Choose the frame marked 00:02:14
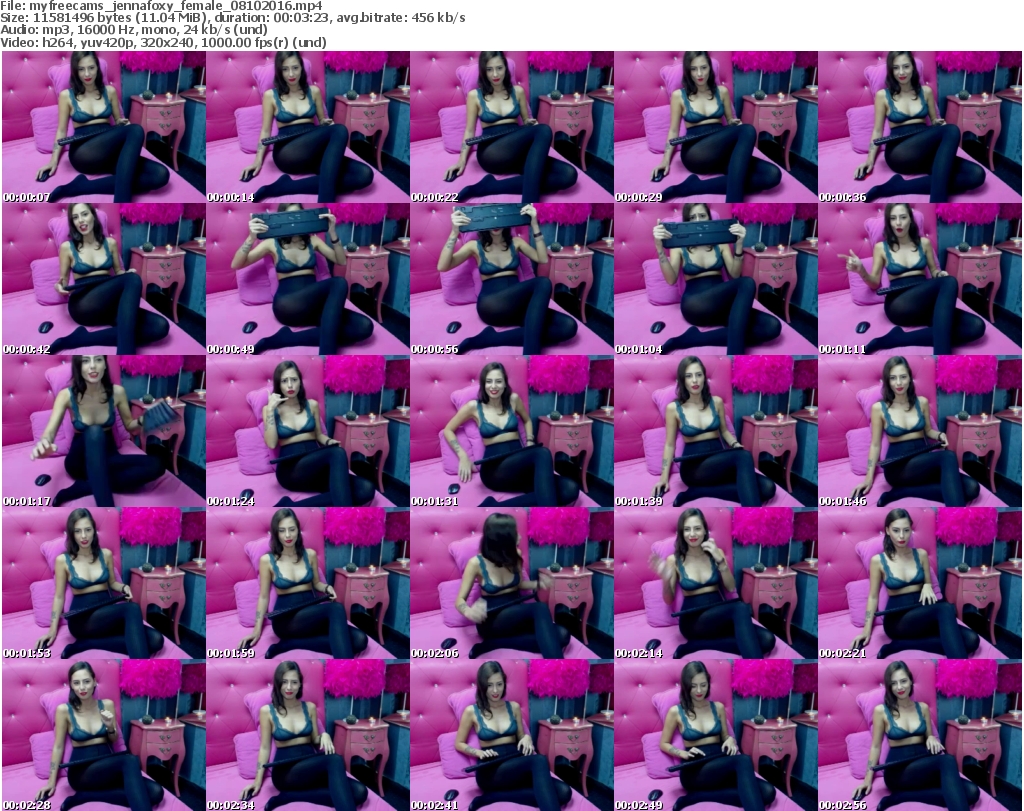This screenshot has width=1024, height=811. click(716, 583)
